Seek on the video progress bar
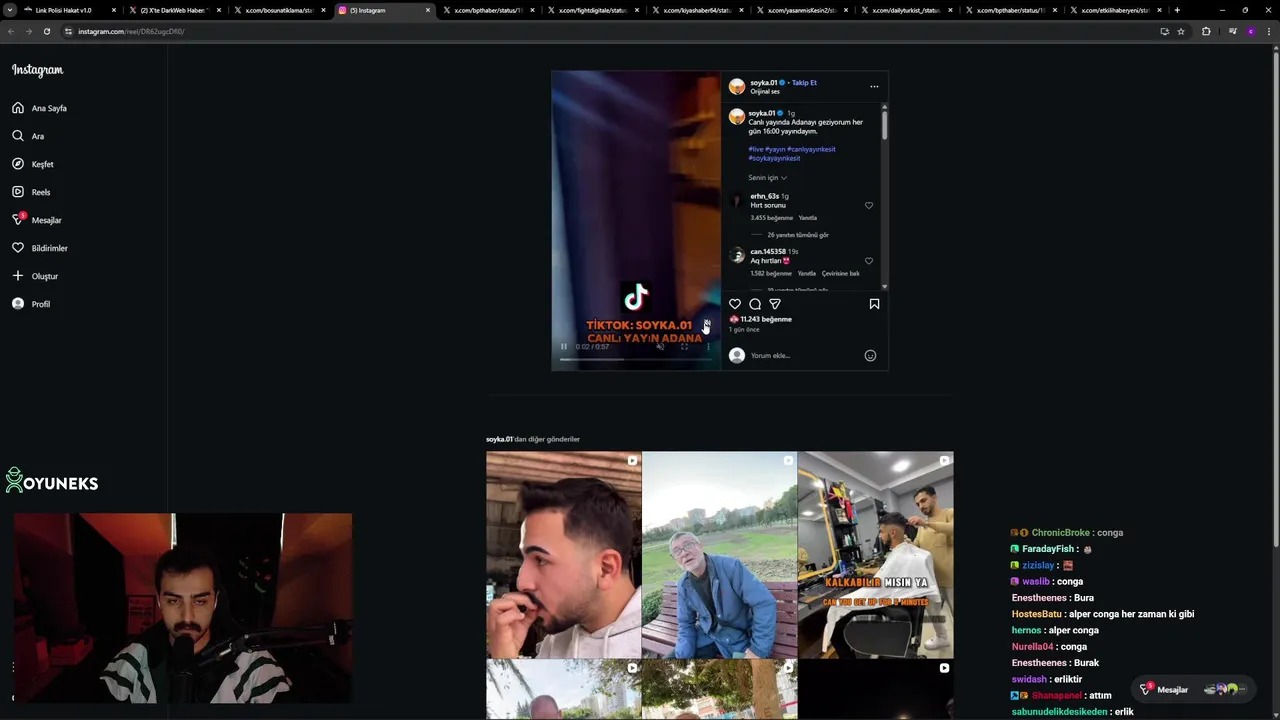The height and width of the screenshot is (720, 1280). (636, 358)
